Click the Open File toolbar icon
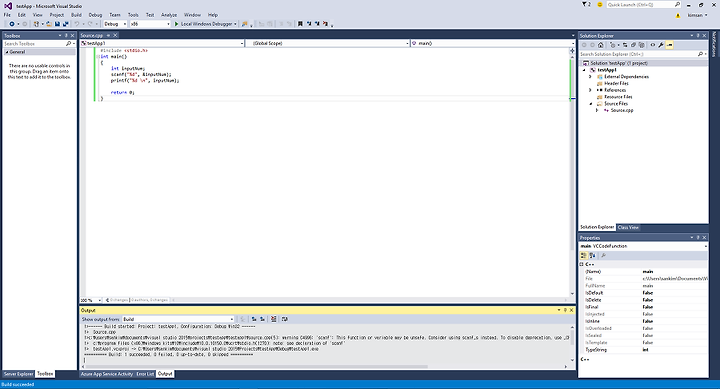 49,24
